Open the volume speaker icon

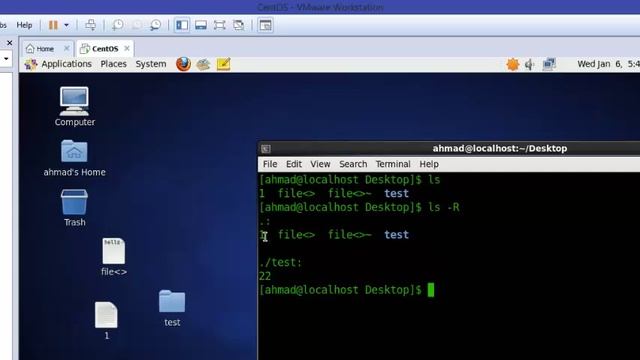(530, 64)
